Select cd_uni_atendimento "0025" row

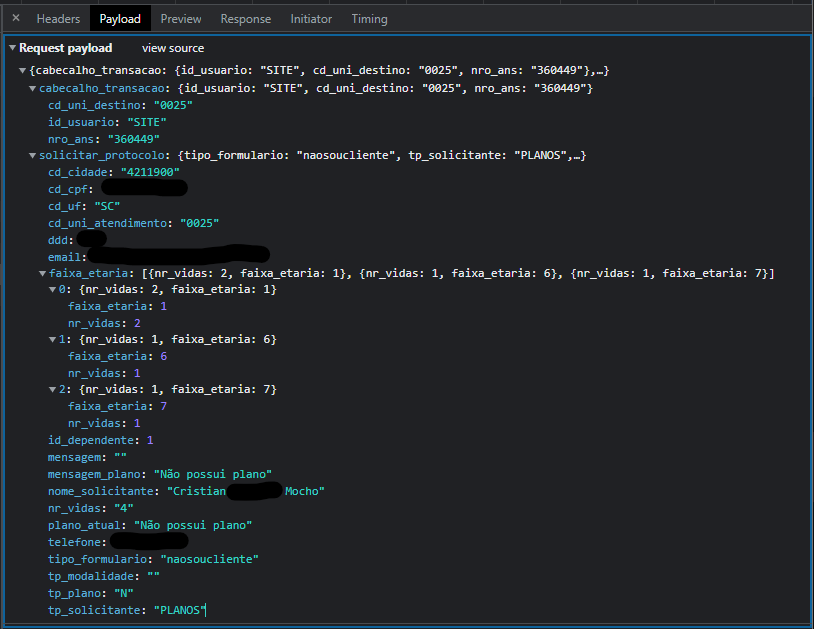[133, 224]
